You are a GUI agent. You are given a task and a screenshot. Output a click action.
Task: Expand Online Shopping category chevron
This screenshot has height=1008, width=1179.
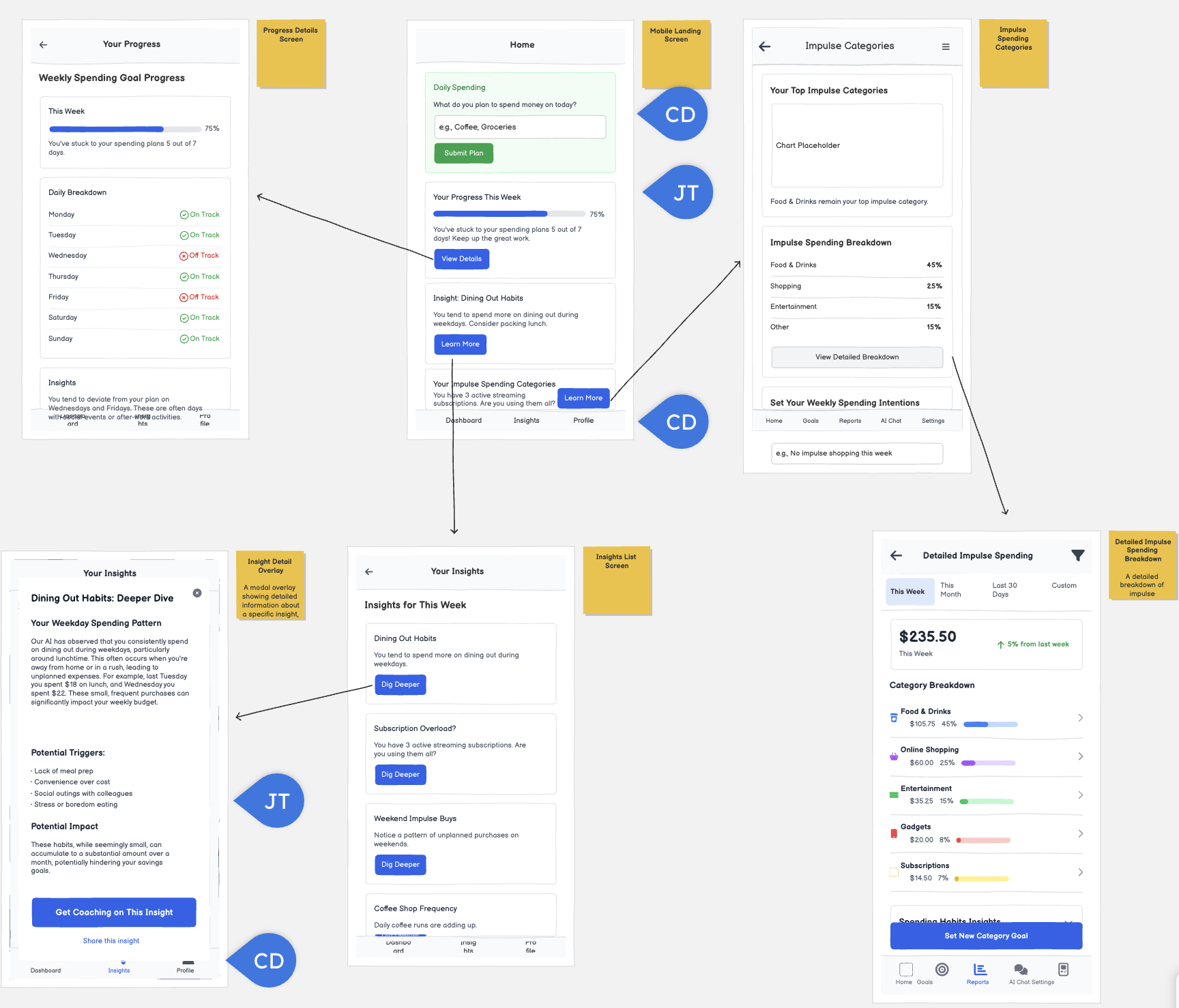click(1080, 756)
